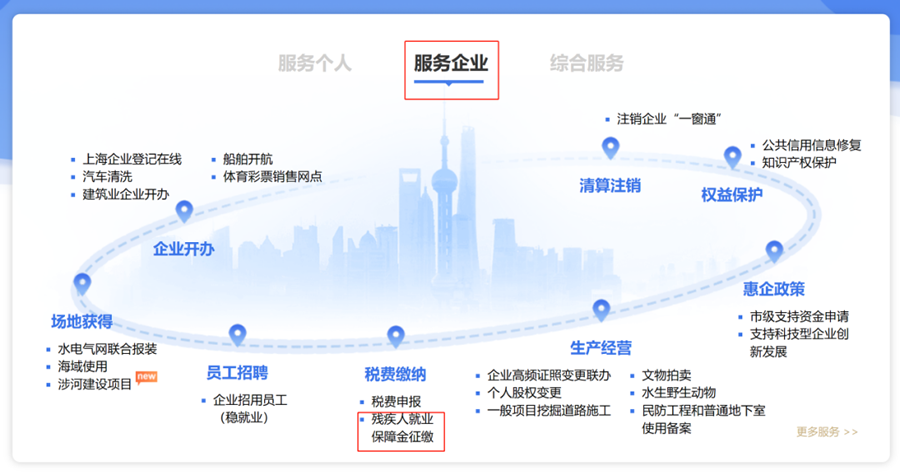Click the map pin above 生产经营
900x474 pixels.
(x=601, y=309)
